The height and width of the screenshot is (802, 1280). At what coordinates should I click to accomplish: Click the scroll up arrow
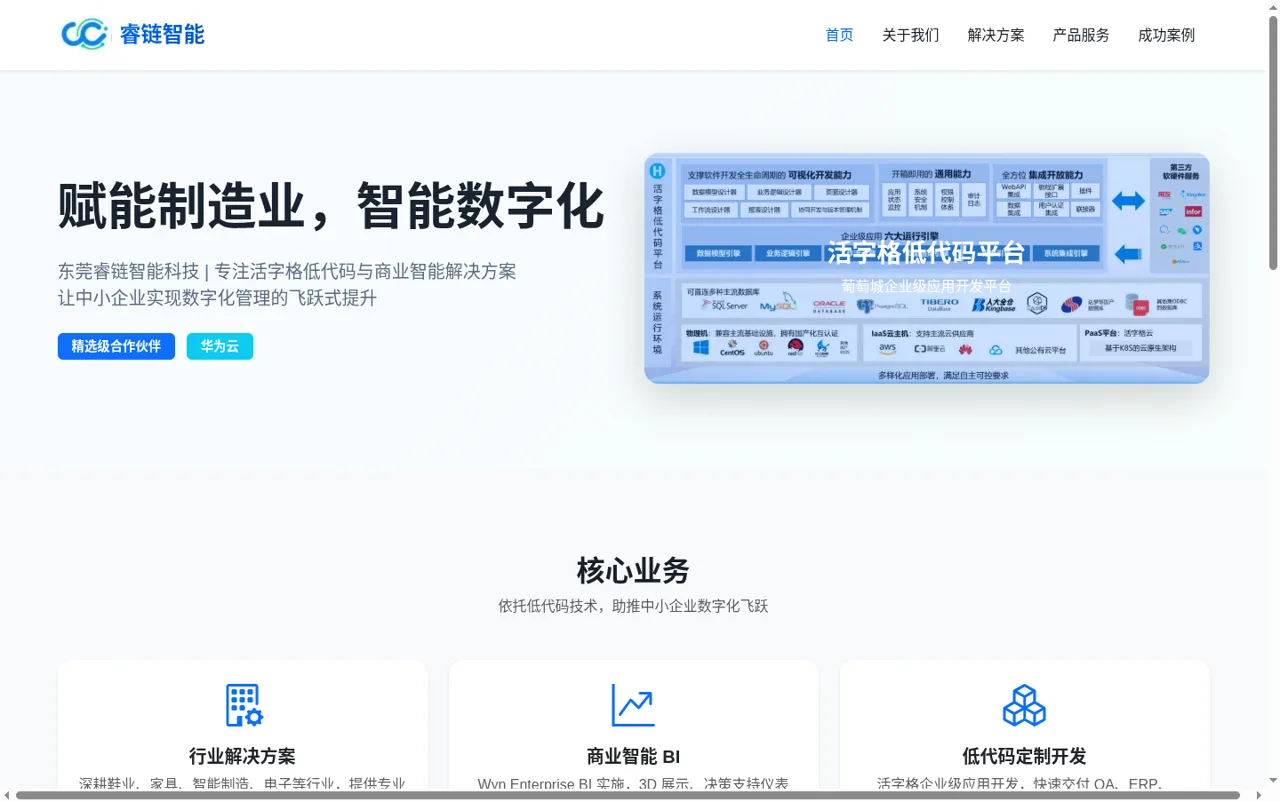coord(1273,6)
